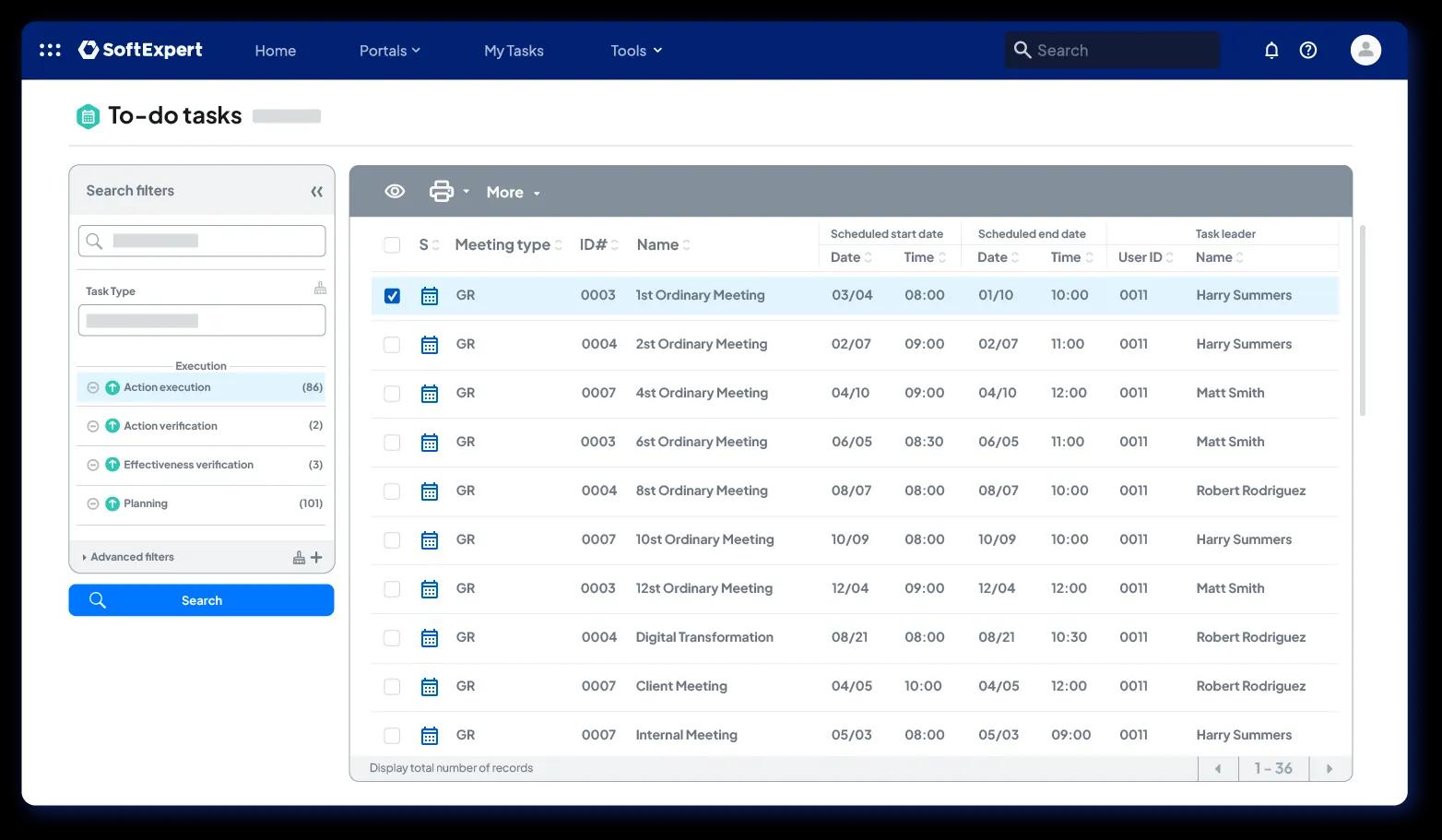This screenshot has width=1442, height=840.
Task: Click the printer icon in toolbar
Action: click(442, 192)
